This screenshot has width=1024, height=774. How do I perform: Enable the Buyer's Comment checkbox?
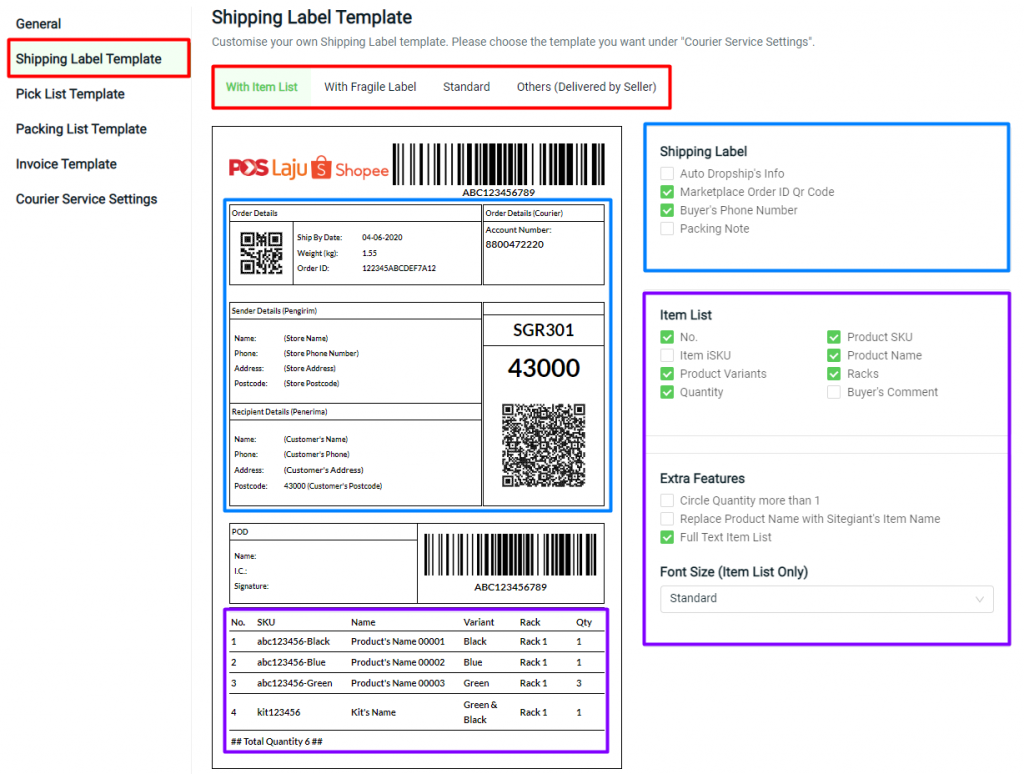pyautogui.click(x=833, y=392)
